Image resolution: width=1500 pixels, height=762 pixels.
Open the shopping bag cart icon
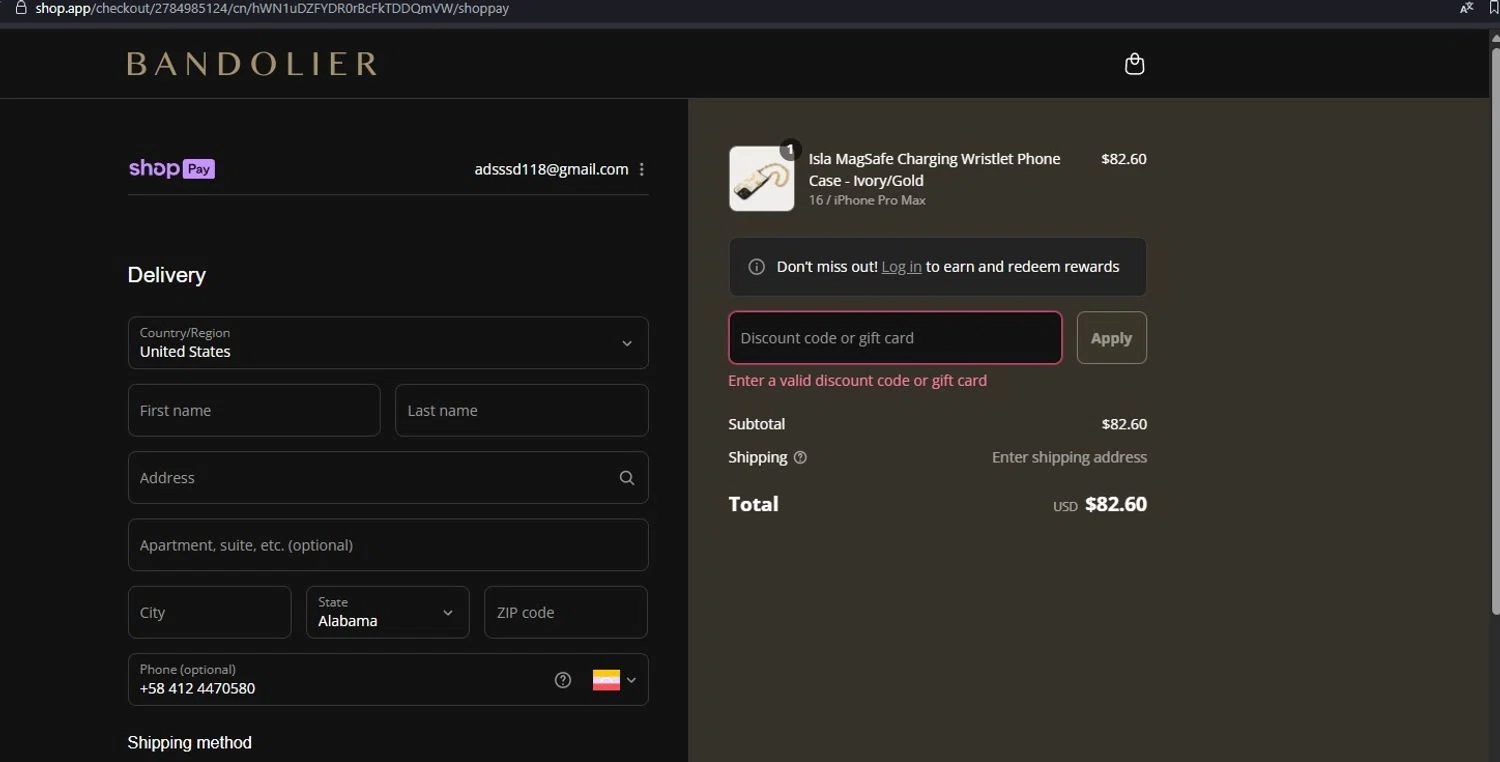click(1134, 64)
